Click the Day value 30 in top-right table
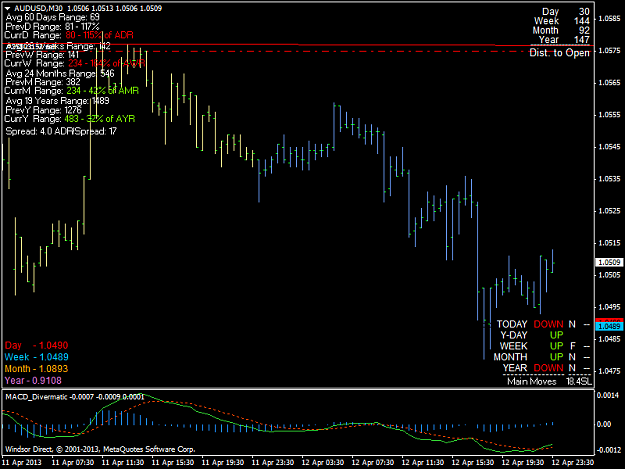Viewport: 625px width, 469px height. tap(584, 12)
